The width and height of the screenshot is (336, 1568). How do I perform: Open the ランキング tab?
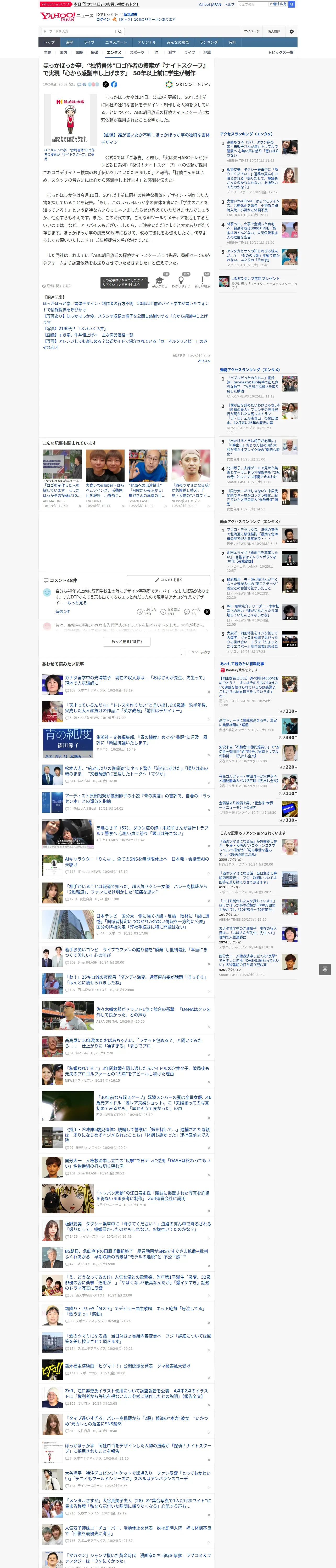(209, 43)
